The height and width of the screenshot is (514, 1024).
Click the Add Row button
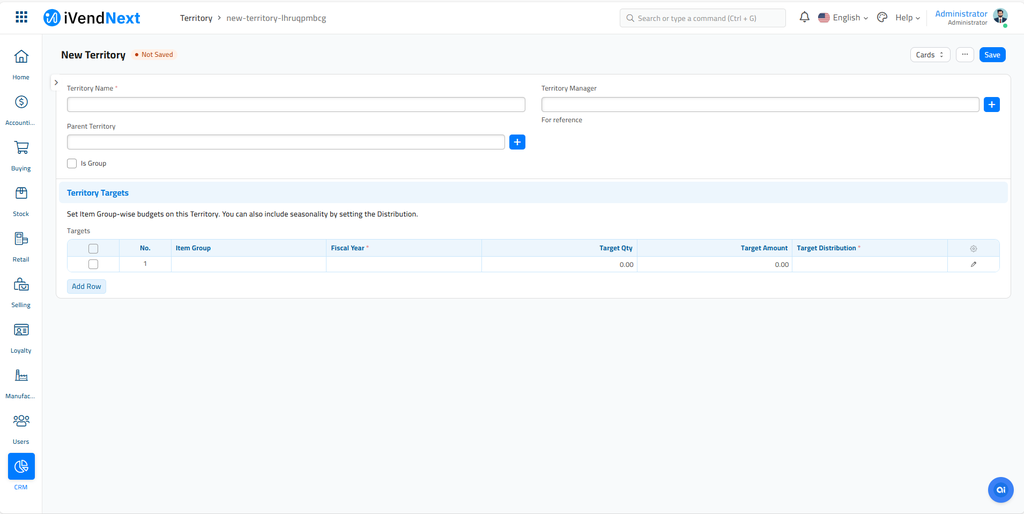point(86,287)
